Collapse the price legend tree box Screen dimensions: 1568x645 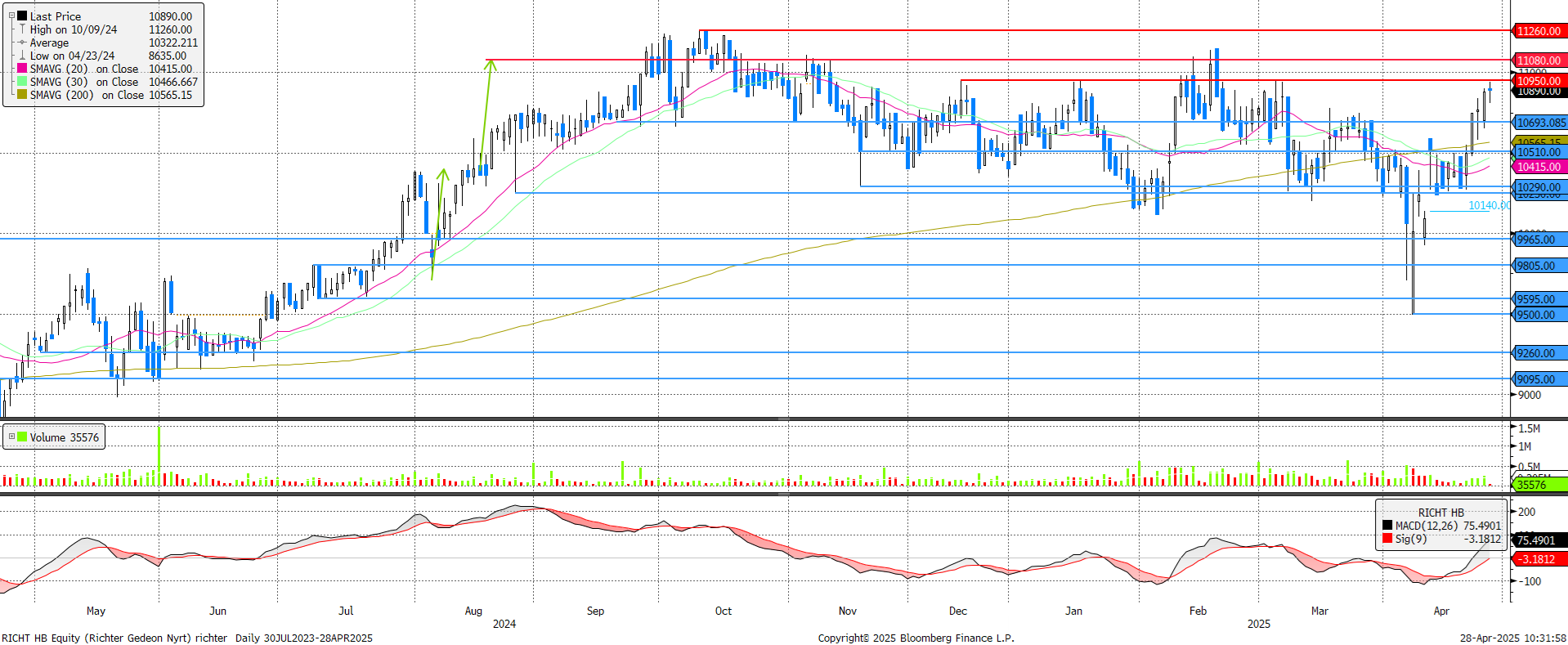pos(11,16)
